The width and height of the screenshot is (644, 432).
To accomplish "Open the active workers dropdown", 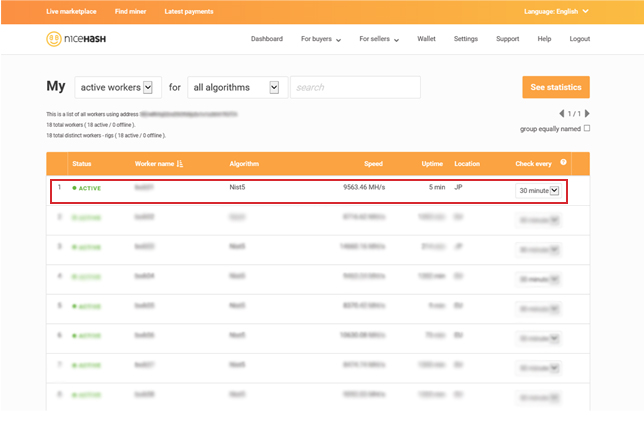I will pyautogui.click(x=118, y=87).
